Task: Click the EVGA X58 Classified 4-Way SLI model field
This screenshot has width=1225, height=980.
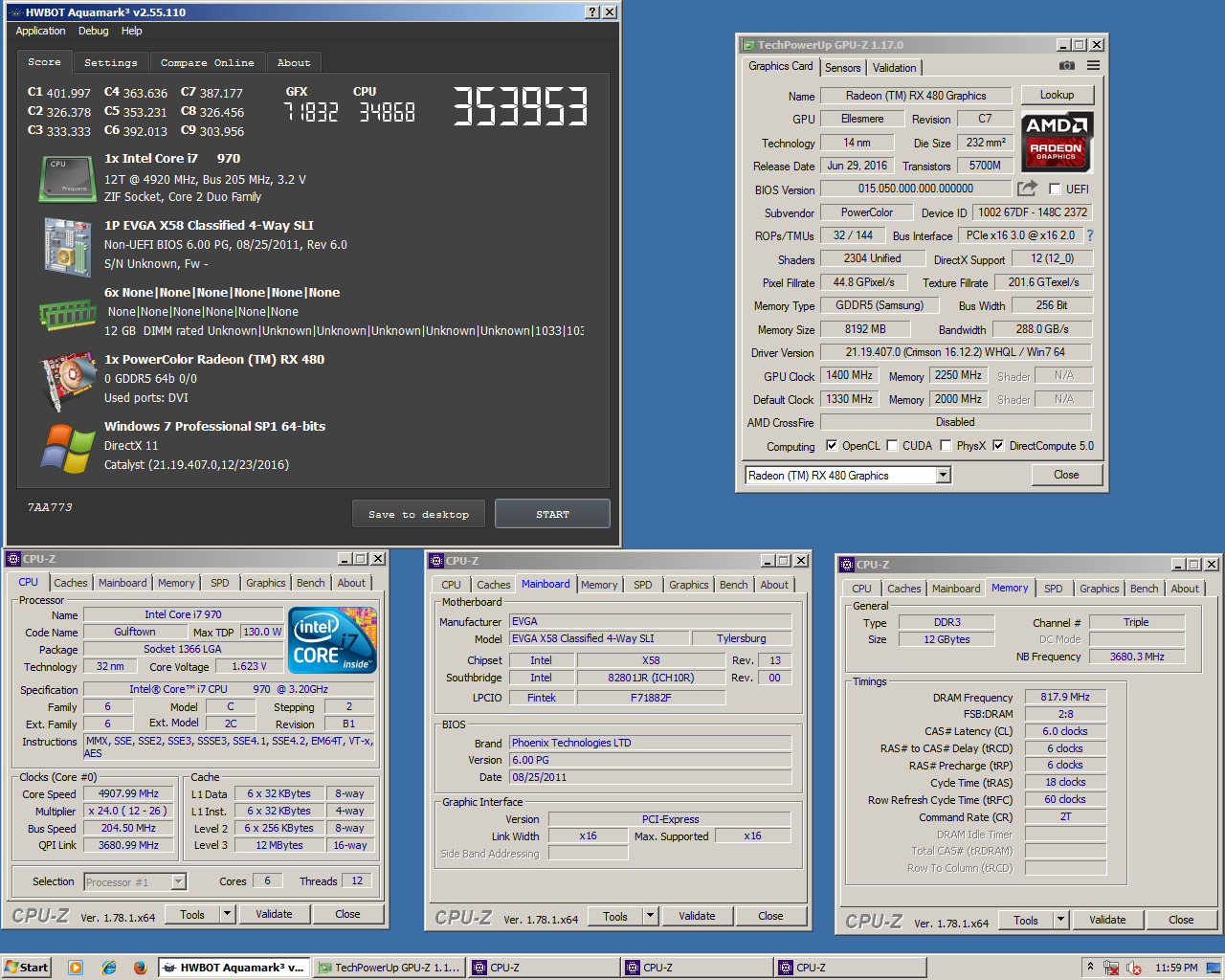Action: [x=599, y=638]
